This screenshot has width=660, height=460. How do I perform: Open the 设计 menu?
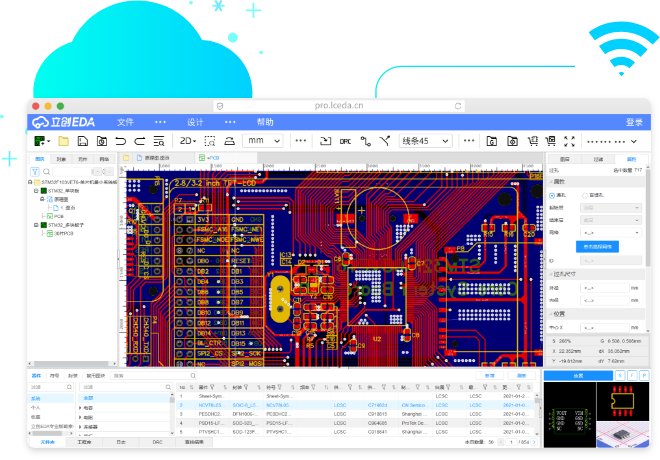[195, 122]
